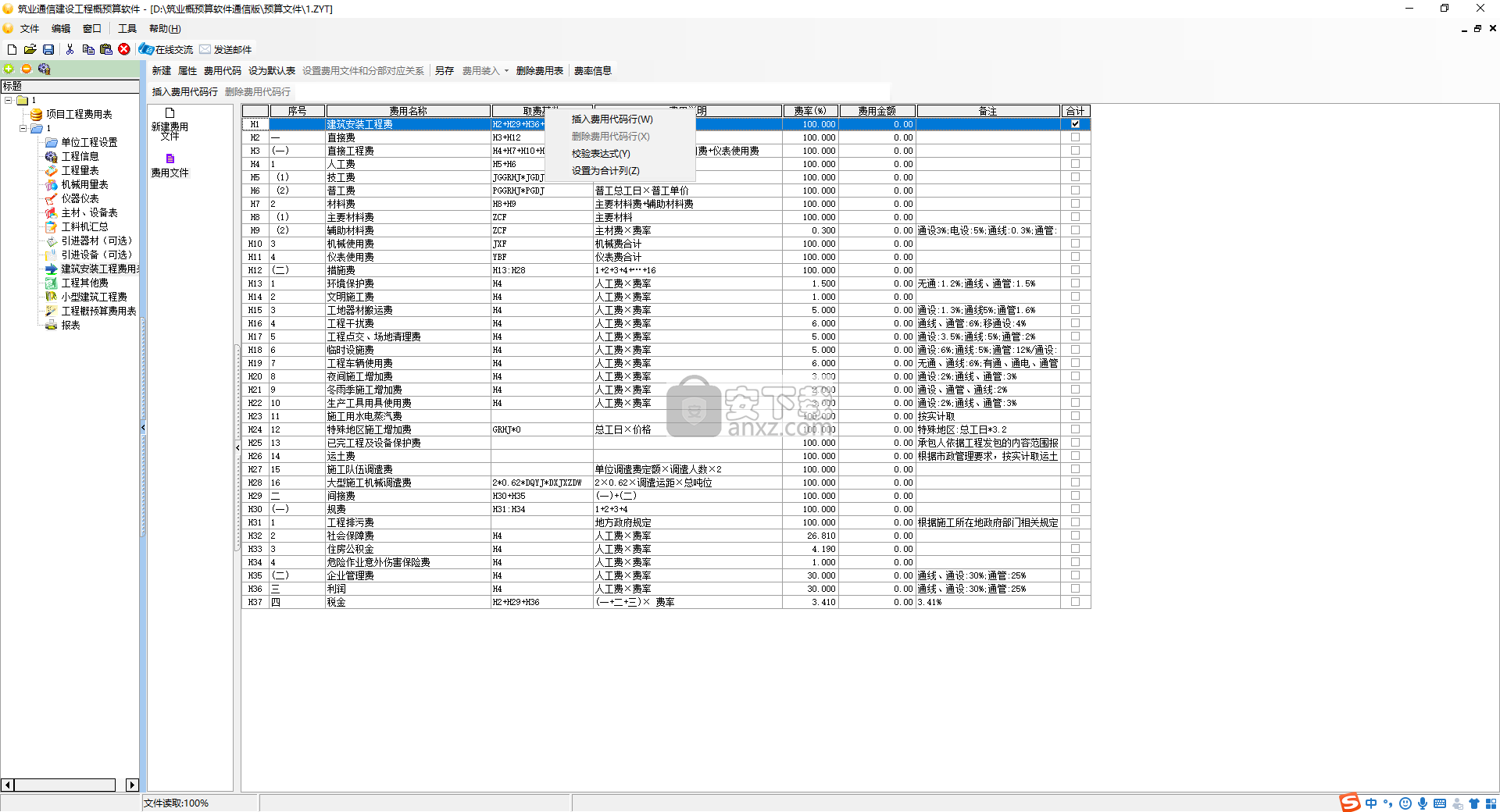Select 项目工程费用表 tree node
Screen dimensions: 1500x812
[x=79, y=114]
